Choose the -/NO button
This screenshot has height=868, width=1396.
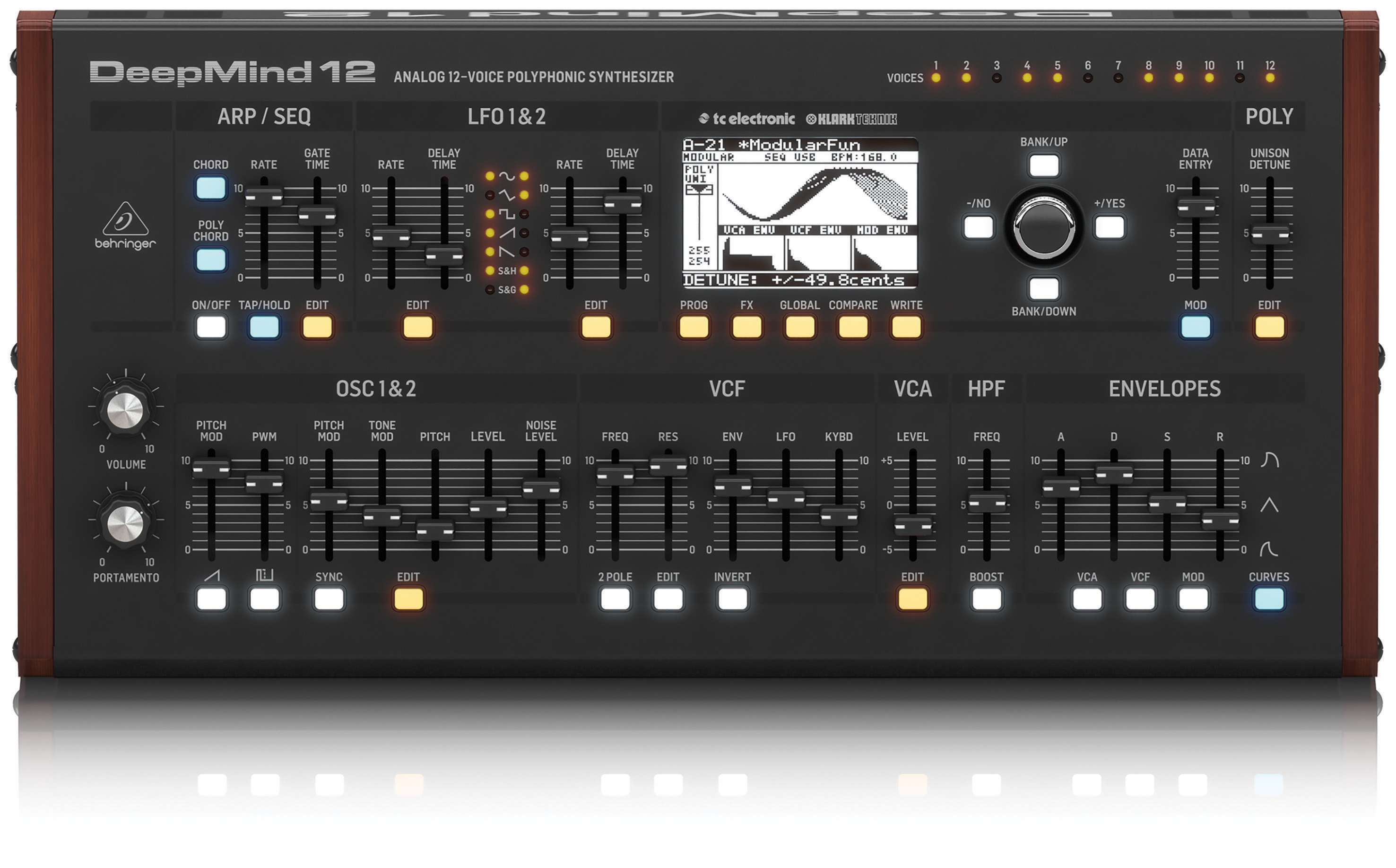978,227
